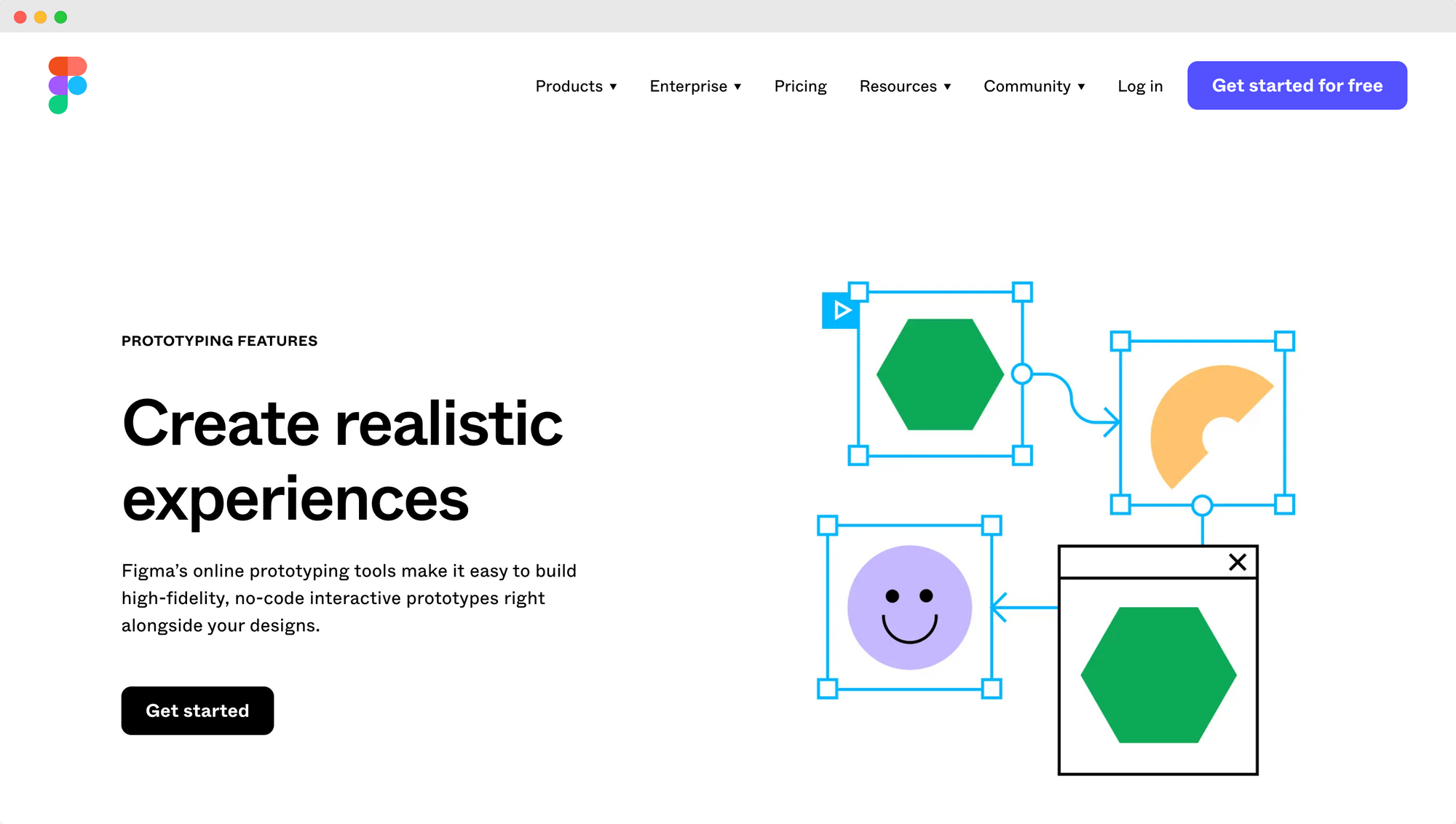Image resolution: width=1456 pixels, height=824 pixels.
Task: Click the macOS yellow minimize button
Action: tap(41, 17)
